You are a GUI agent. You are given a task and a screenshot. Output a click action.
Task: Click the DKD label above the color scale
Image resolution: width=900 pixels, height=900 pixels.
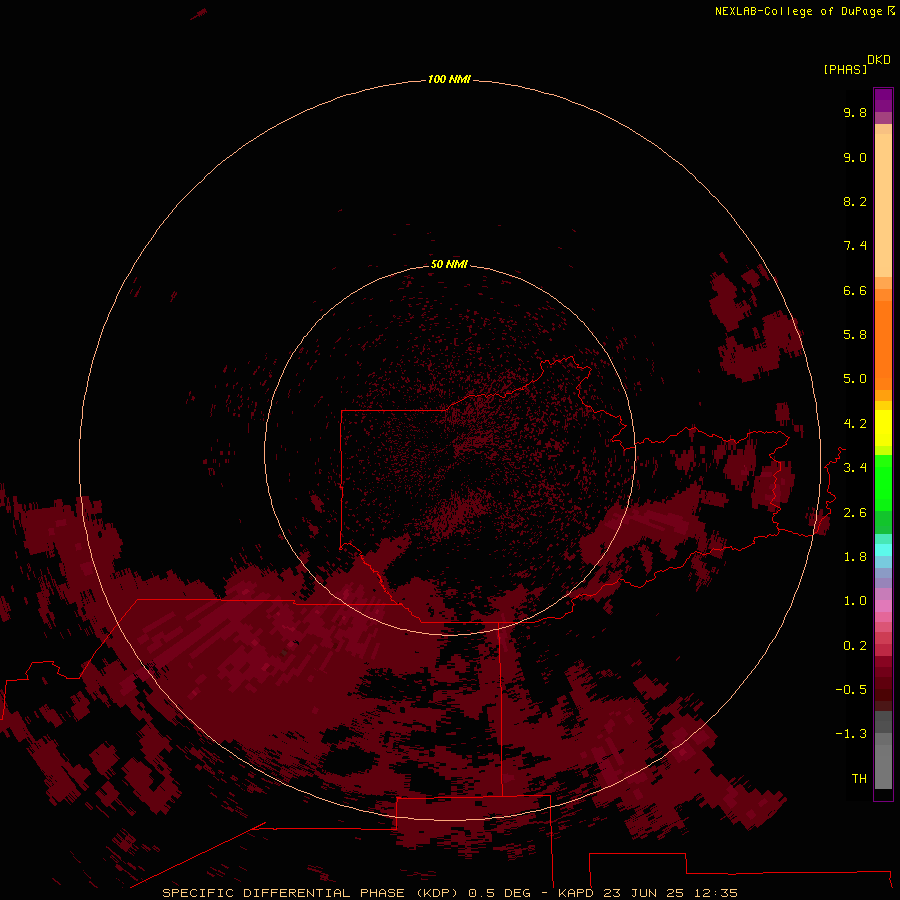[879, 60]
